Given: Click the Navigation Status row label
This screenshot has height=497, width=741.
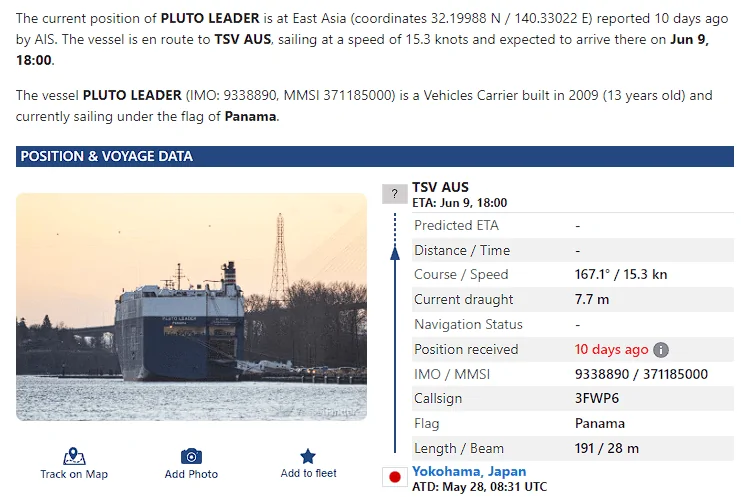Looking at the screenshot, I should [x=468, y=325].
